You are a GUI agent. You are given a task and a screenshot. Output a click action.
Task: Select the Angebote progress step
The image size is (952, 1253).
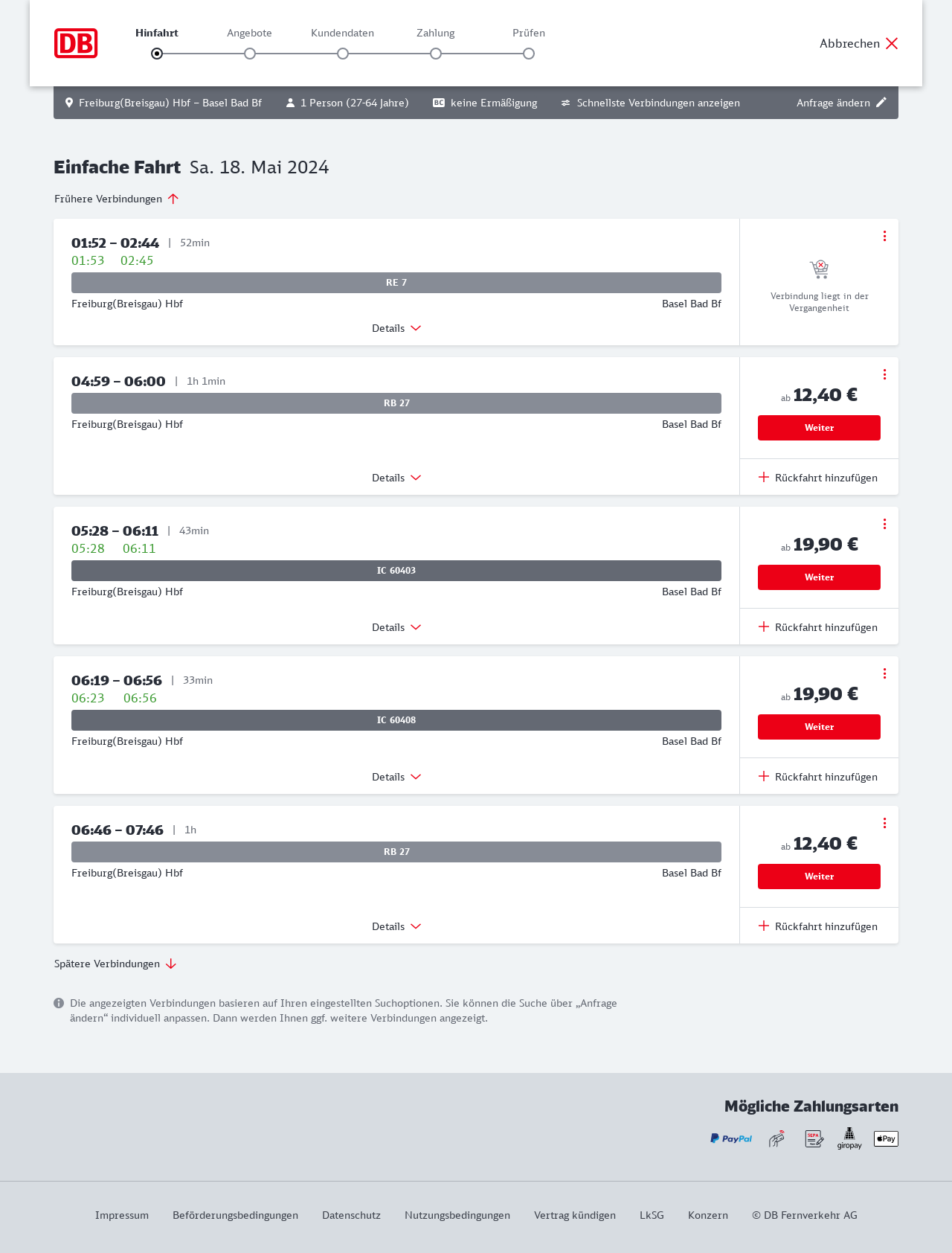pyautogui.click(x=250, y=54)
